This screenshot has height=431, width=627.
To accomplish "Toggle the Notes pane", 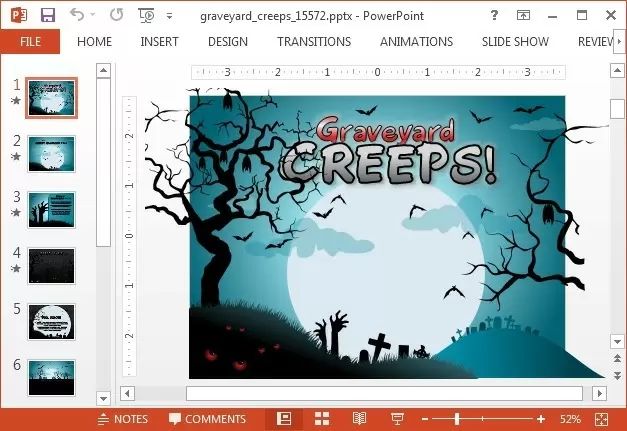I will (122, 419).
